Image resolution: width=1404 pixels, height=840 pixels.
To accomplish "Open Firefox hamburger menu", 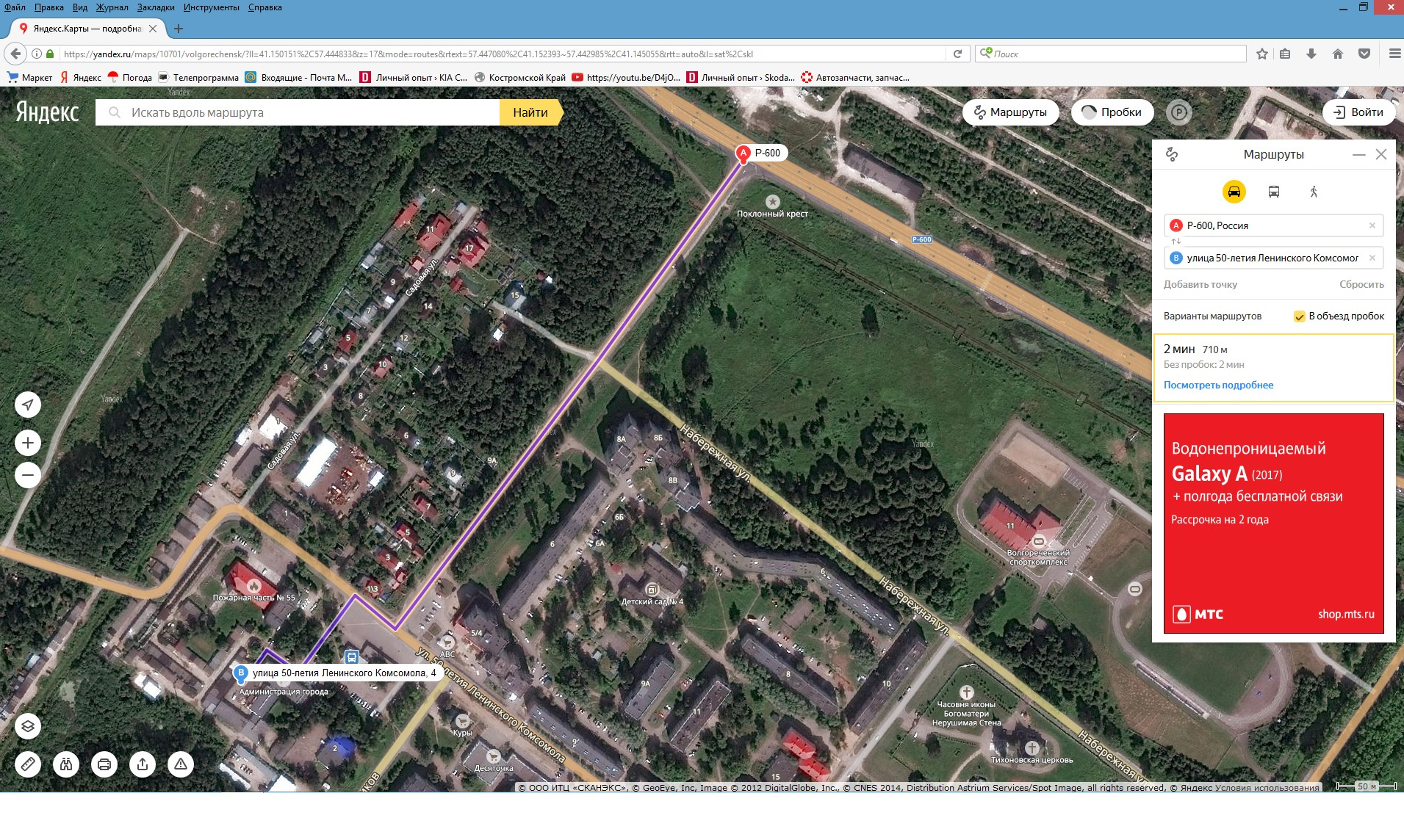I will 1394,54.
